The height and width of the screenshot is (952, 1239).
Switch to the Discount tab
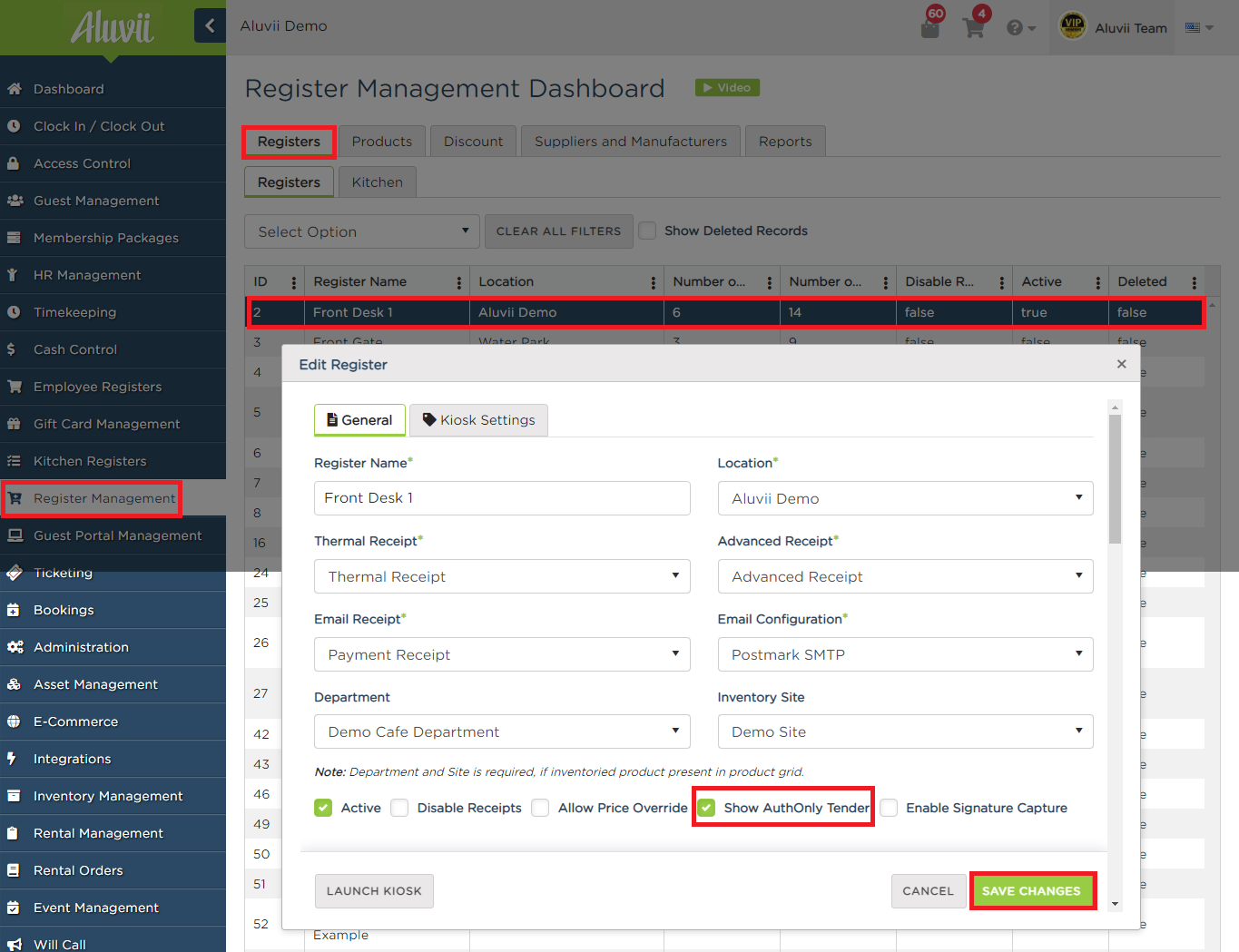(473, 142)
